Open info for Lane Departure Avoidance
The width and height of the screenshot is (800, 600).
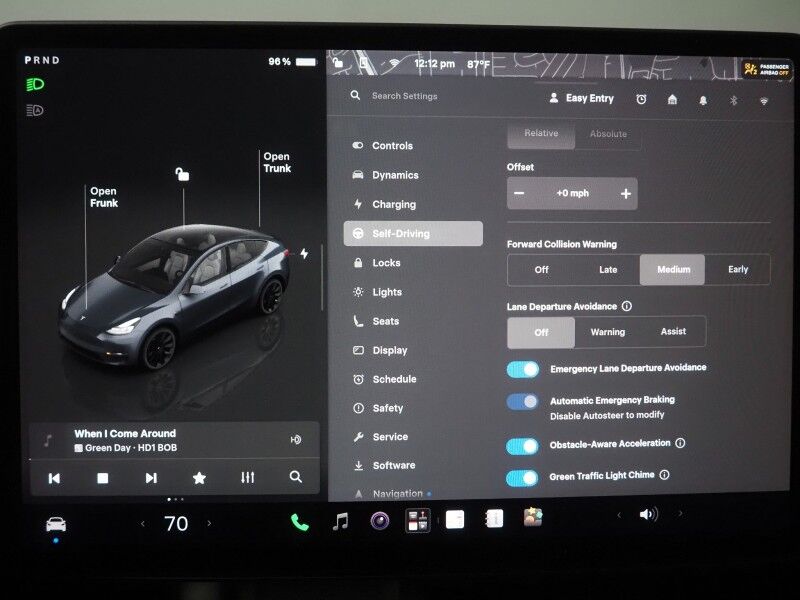coord(627,306)
